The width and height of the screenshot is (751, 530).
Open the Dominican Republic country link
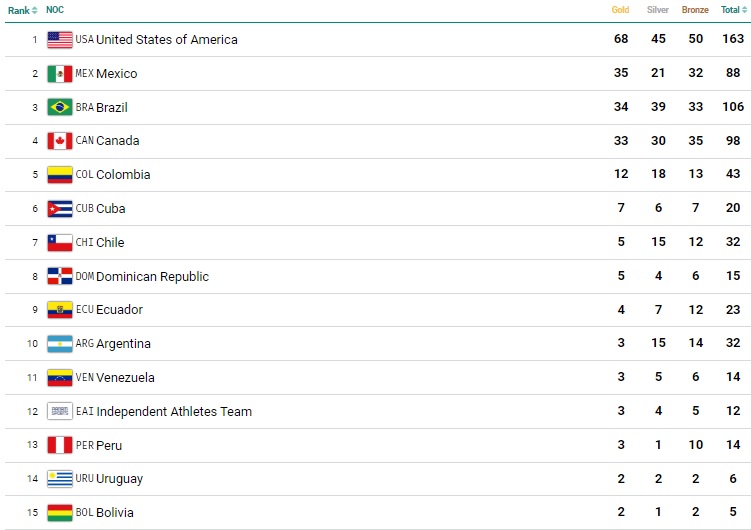coord(152,277)
